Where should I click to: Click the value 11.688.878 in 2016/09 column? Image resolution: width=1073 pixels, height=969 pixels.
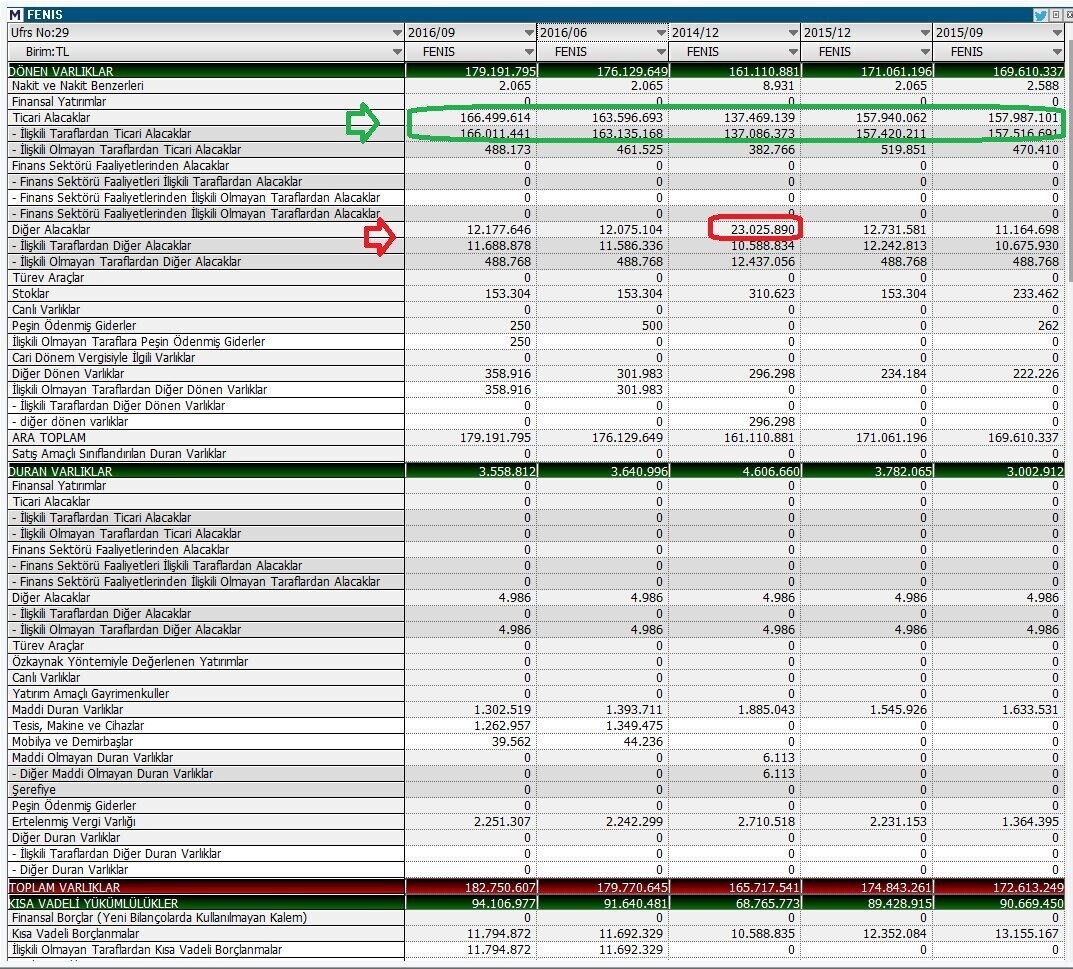499,246
